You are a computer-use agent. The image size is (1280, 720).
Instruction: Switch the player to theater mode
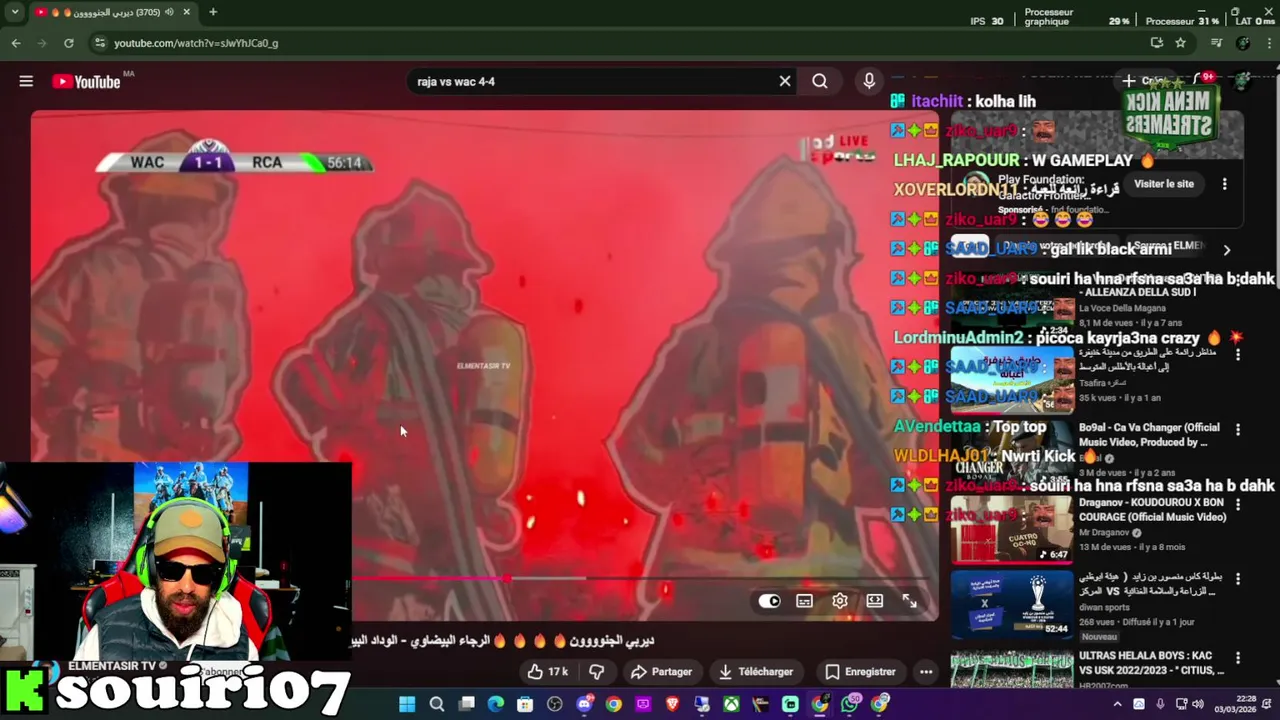[875, 601]
